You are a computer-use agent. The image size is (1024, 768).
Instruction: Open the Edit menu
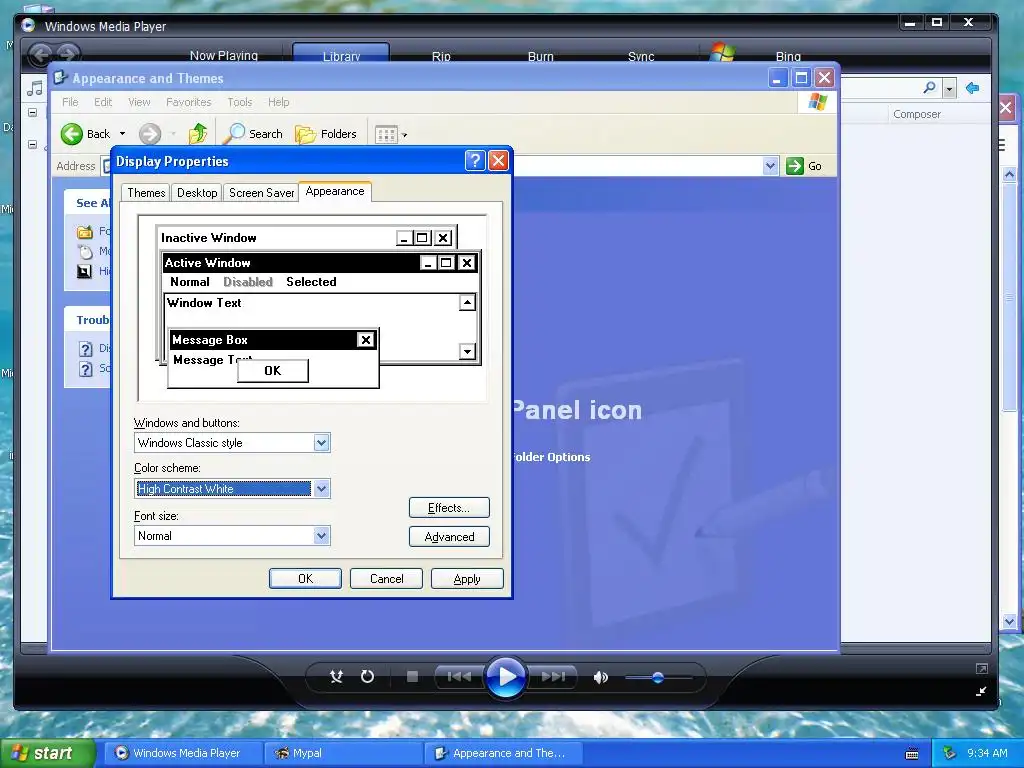tap(103, 102)
